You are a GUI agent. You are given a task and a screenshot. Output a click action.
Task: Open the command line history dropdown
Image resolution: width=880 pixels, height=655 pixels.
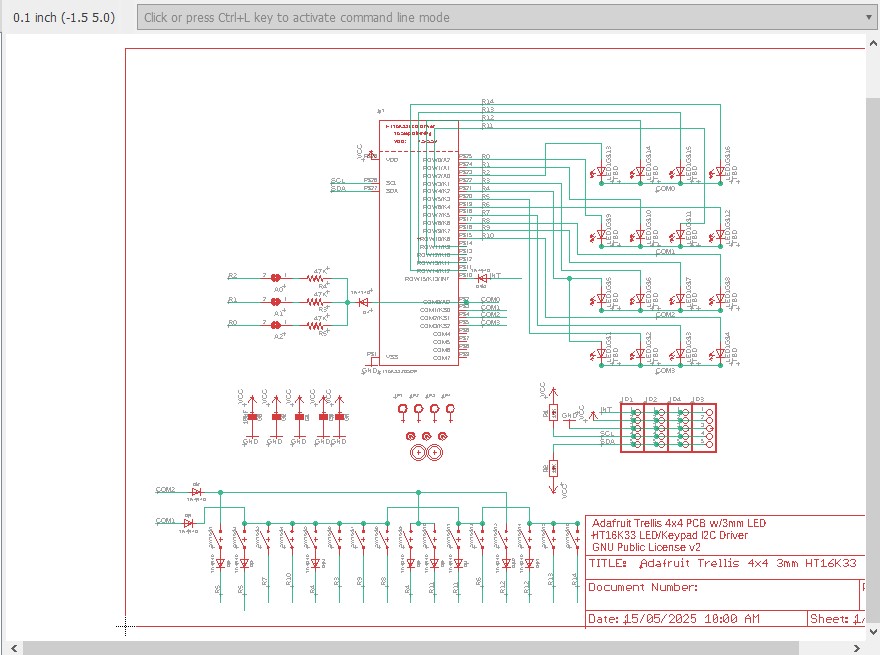tap(869, 17)
